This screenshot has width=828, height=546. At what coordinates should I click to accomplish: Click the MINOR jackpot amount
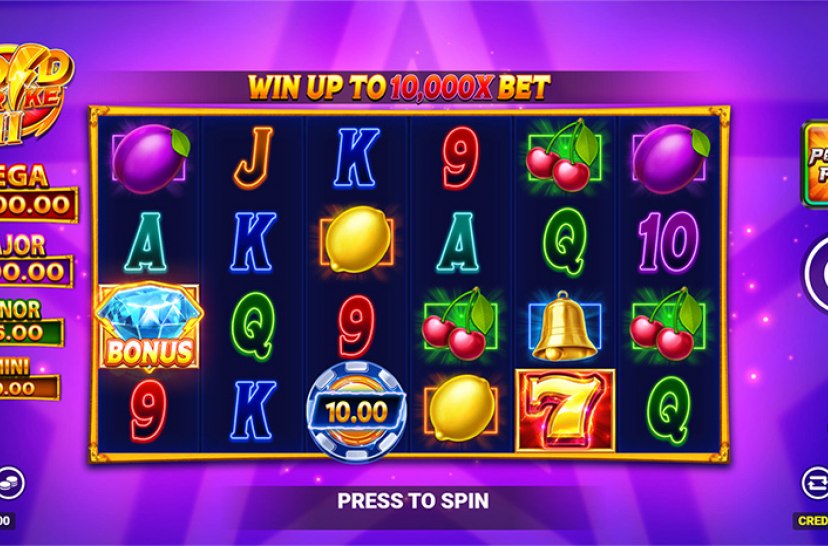pyautogui.click(x=31, y=332)
